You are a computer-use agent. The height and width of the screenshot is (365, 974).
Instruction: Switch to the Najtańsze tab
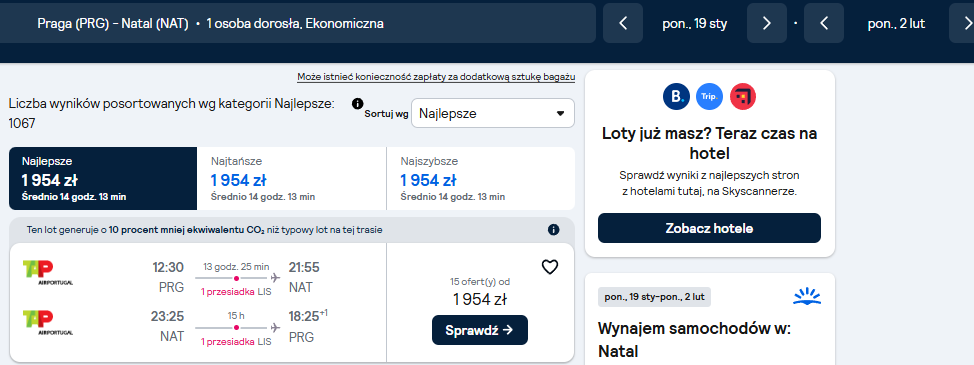(291, 179)
